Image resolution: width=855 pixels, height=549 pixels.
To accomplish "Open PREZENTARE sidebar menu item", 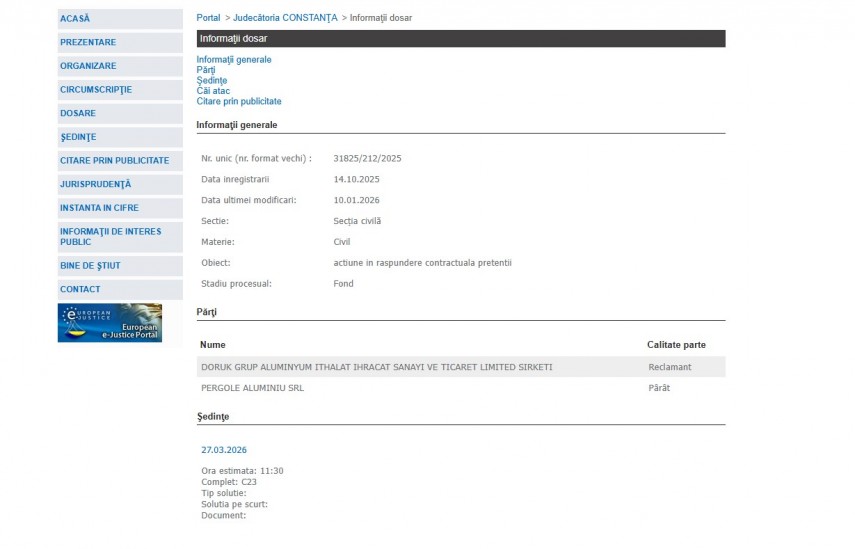I will tap(88, 43).
